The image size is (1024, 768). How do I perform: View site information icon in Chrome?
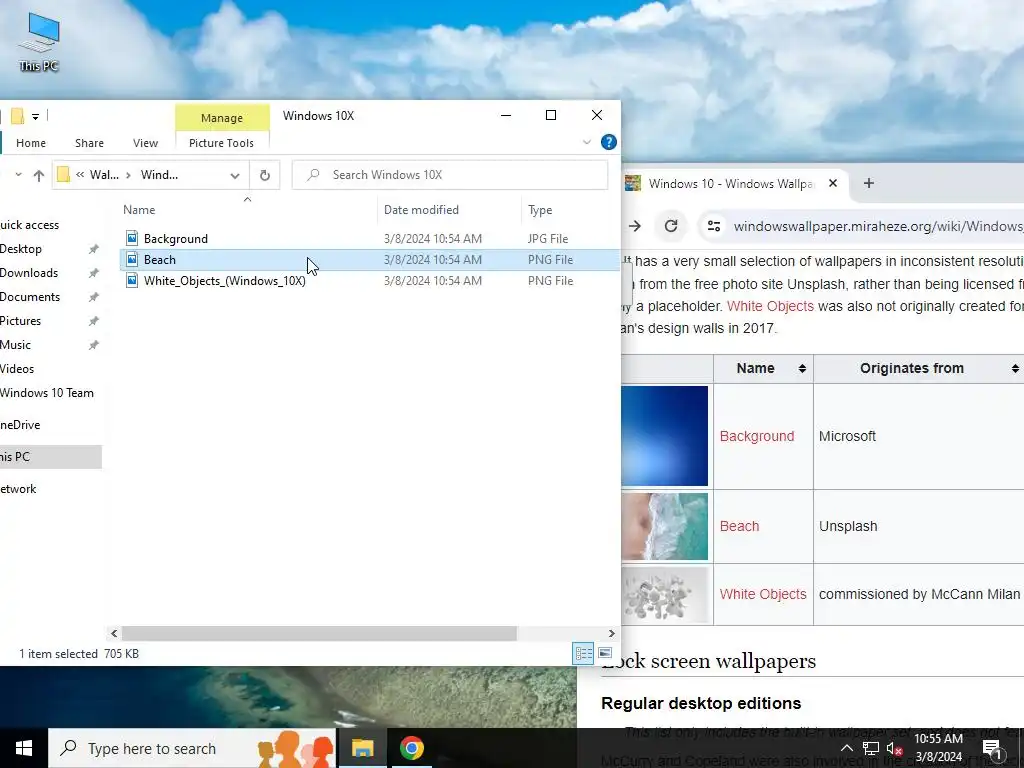pyautogui.click(x=714, y=226)
